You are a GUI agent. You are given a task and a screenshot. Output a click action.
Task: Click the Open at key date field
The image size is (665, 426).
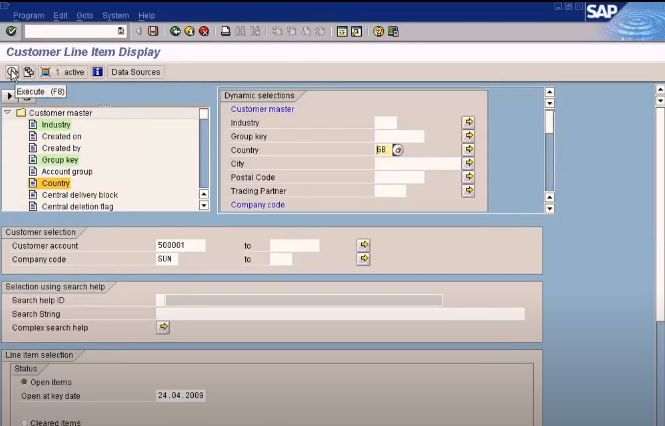click(x=181, y=395)
